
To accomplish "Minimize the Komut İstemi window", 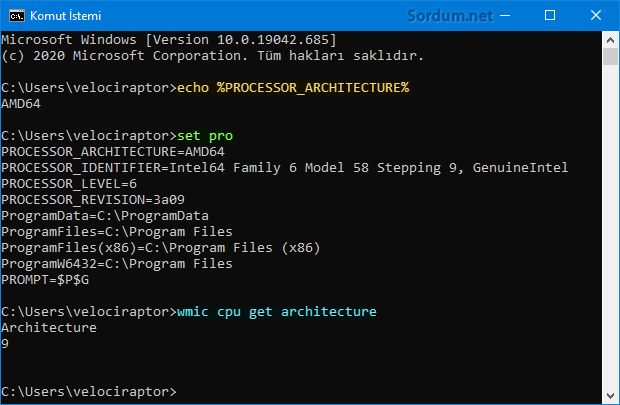I will pos(505,16).
